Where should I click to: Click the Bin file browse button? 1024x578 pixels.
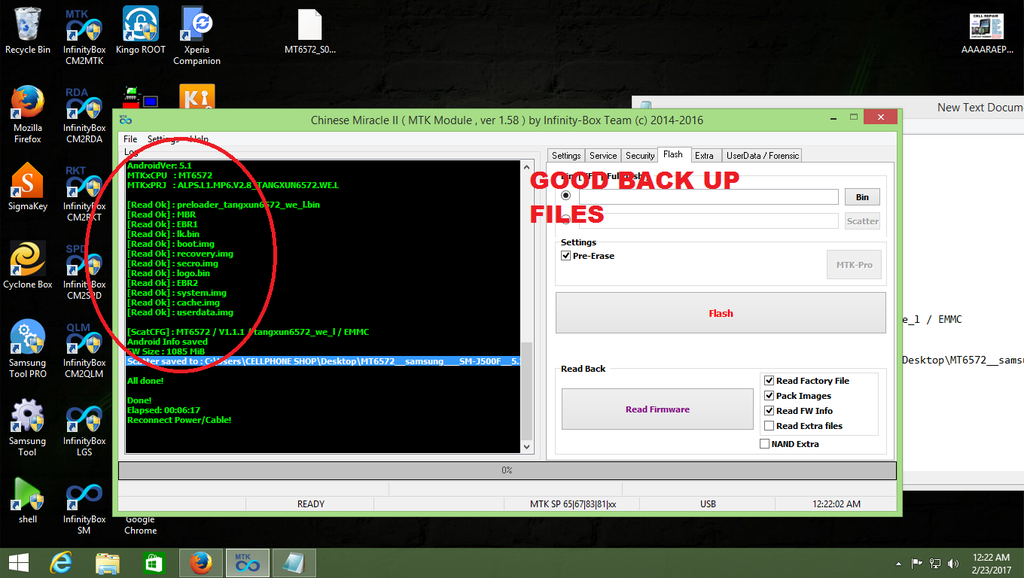(862, 197)
